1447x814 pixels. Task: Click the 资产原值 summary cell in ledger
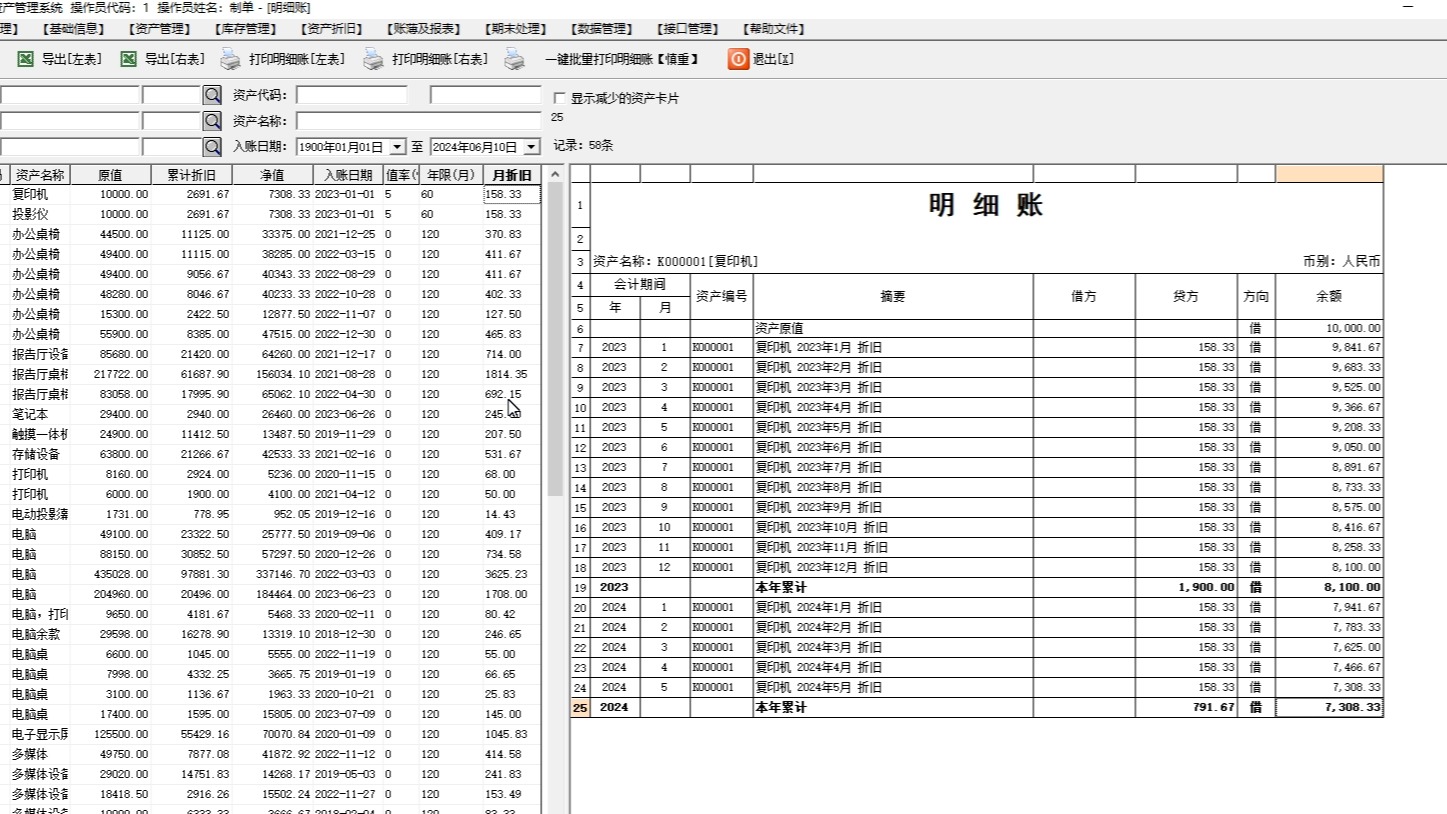tap(893, 328)
